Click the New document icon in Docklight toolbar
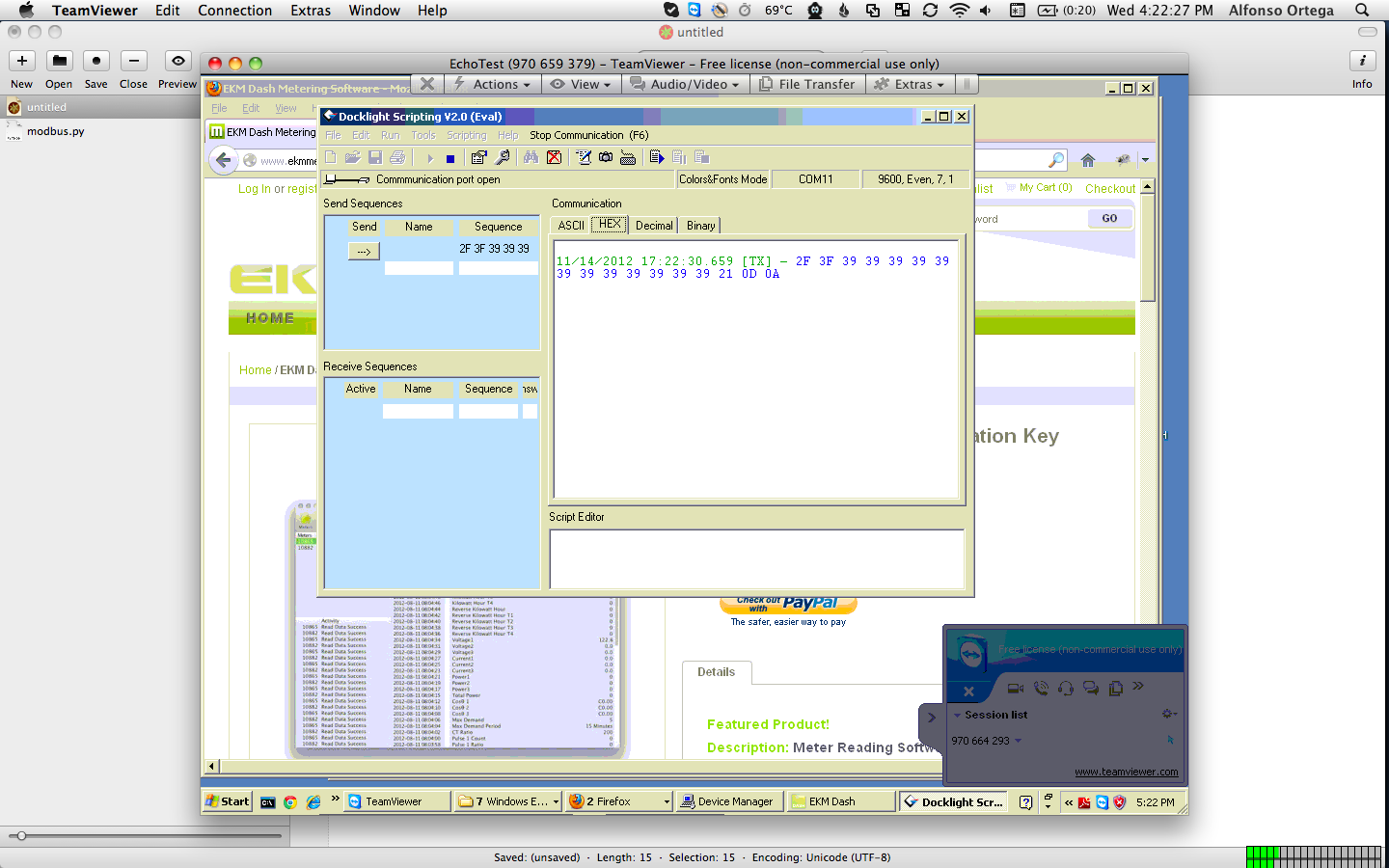The image size is (1389, 868). coord(331,157)
